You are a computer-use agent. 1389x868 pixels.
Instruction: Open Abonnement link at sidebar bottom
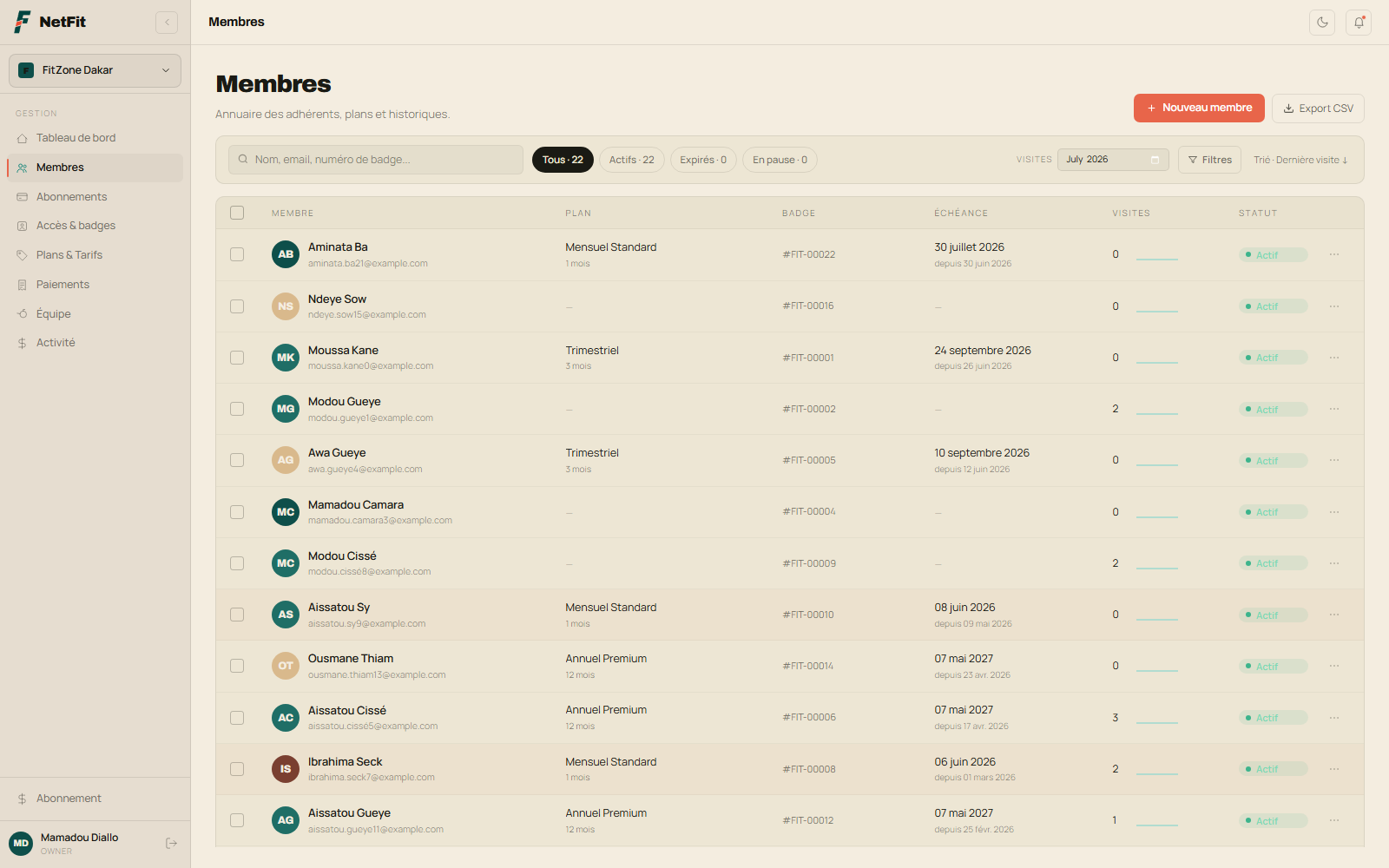click(x=95, y=799)
